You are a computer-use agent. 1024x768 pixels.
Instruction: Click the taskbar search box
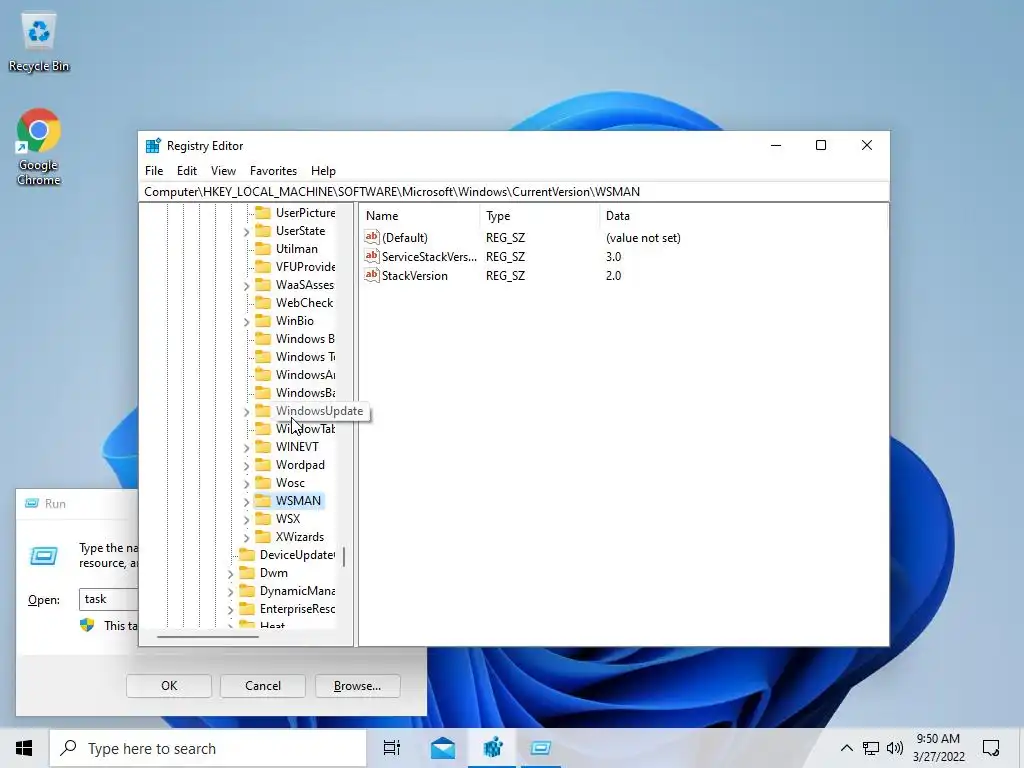click(x=208, y=748)
